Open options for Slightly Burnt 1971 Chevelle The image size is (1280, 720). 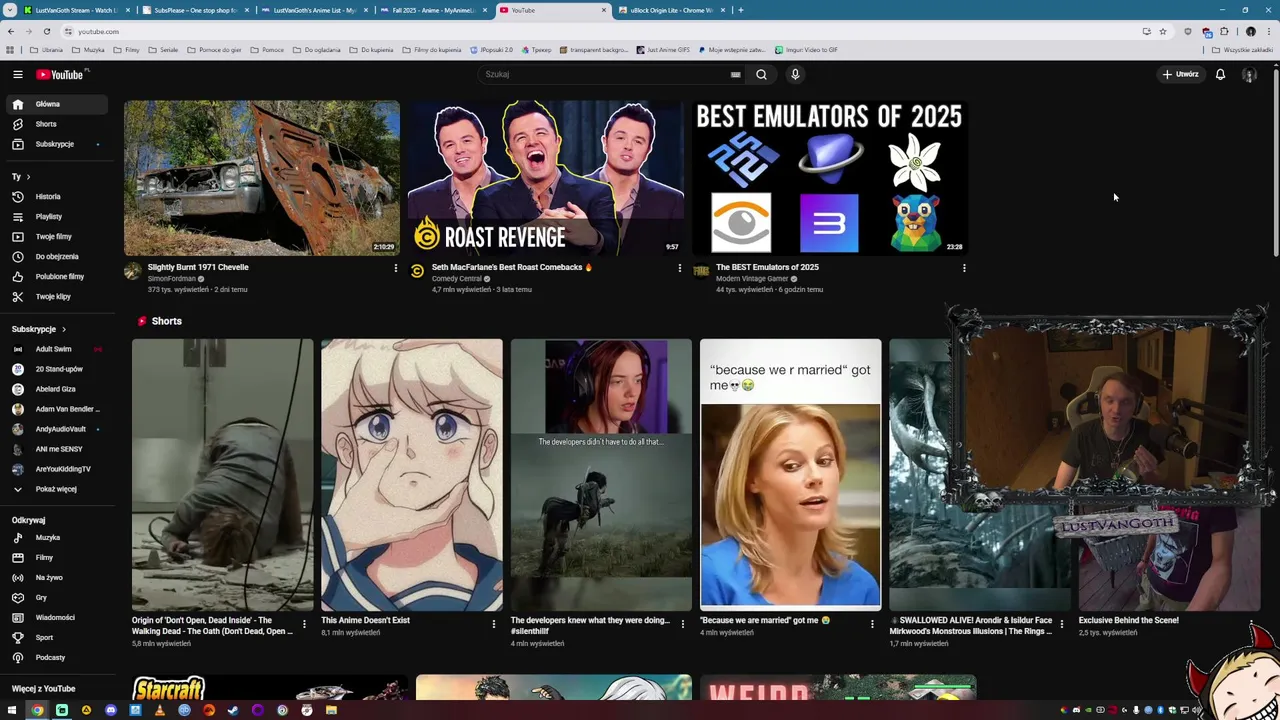pos(396,268)
